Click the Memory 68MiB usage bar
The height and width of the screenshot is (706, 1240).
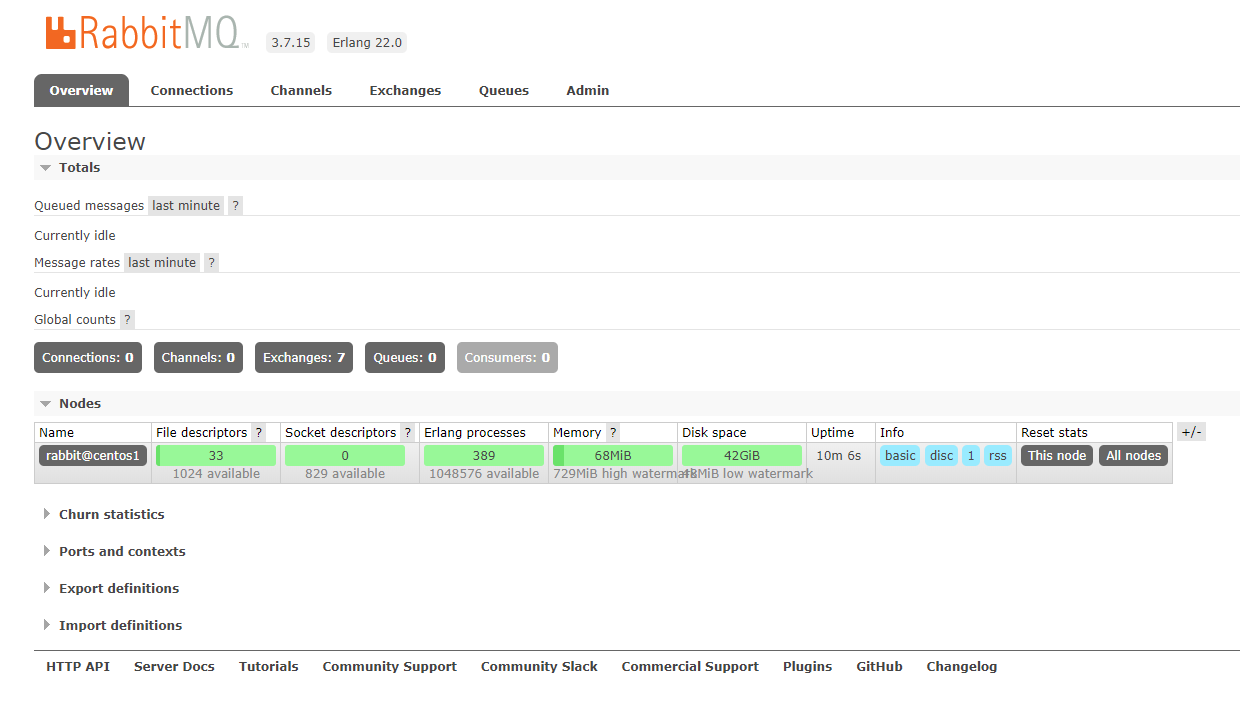click(613, 455)
